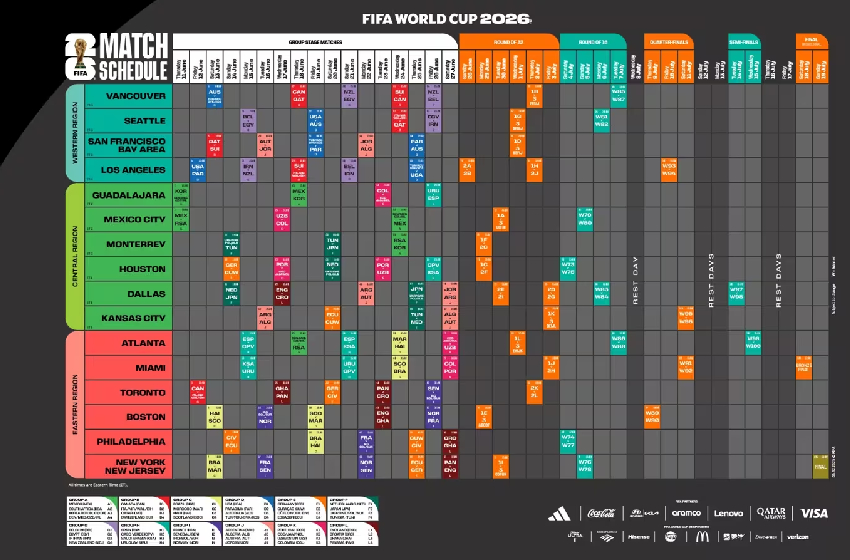Click the New York New Jersey row label
The image size is (850, 560).
point(130,465)
